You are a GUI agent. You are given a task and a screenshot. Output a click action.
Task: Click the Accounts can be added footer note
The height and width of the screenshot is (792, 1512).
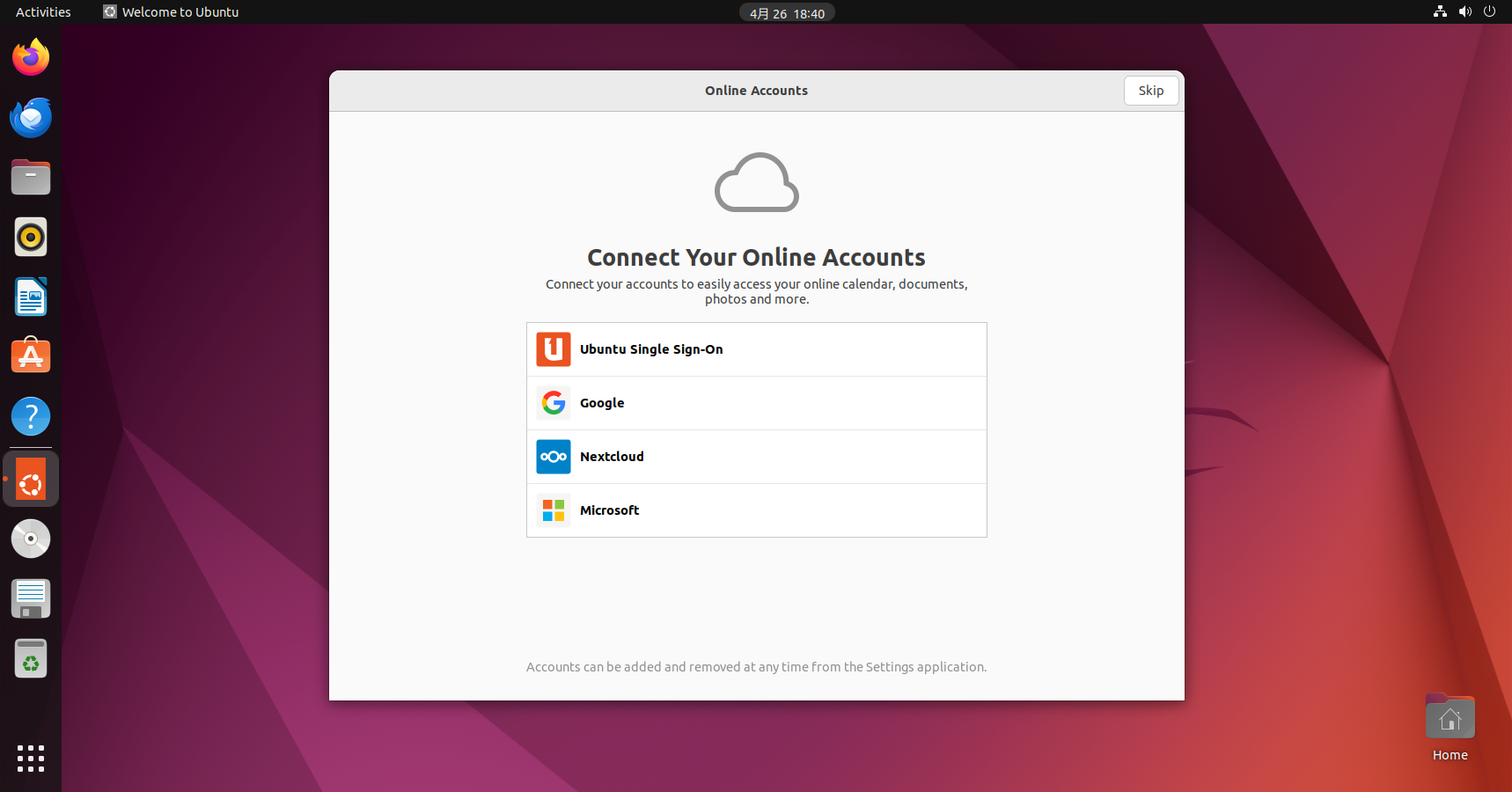(x=756, y=667)
